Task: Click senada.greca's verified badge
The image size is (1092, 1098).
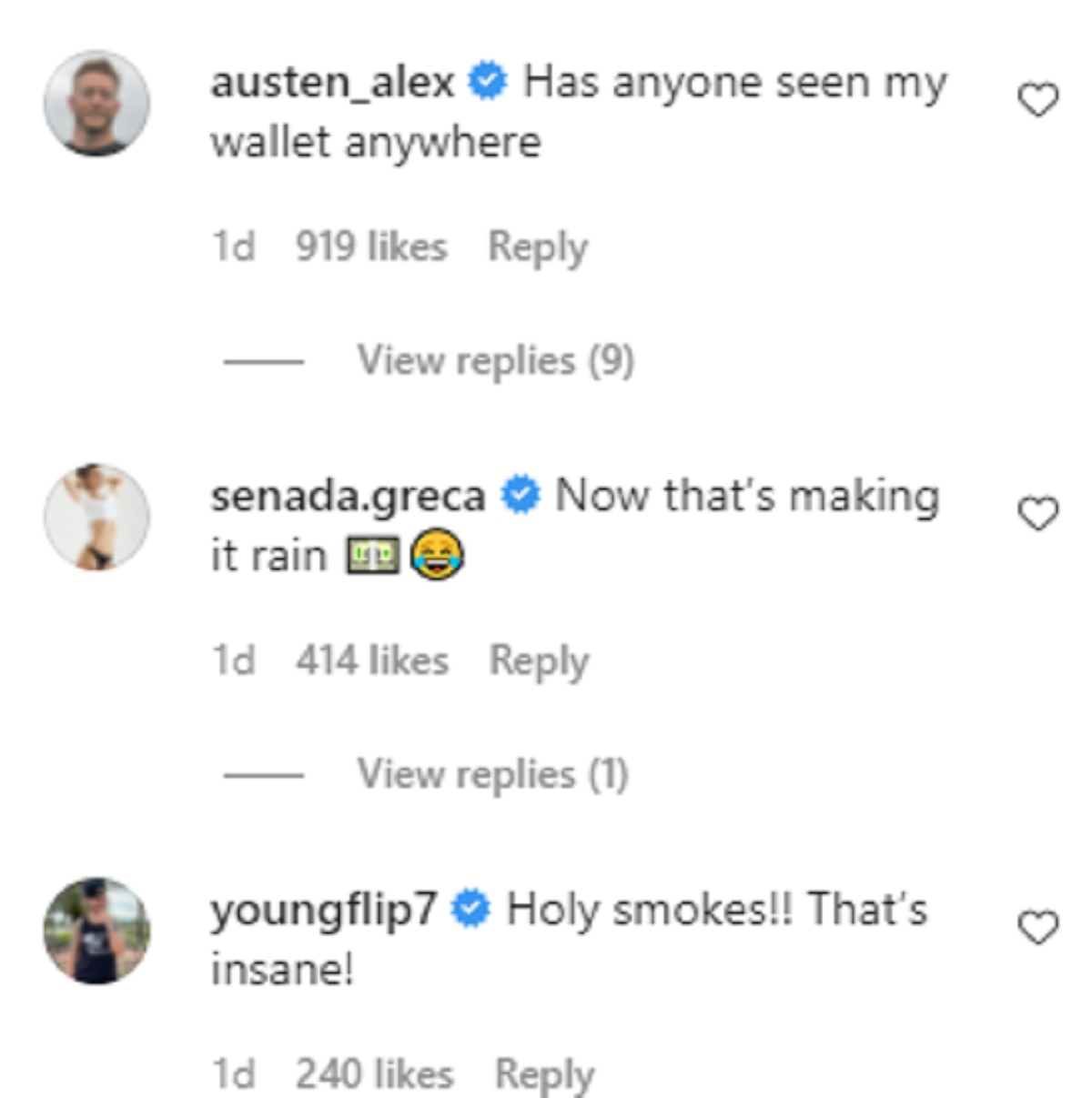Action: coord(521,496)
